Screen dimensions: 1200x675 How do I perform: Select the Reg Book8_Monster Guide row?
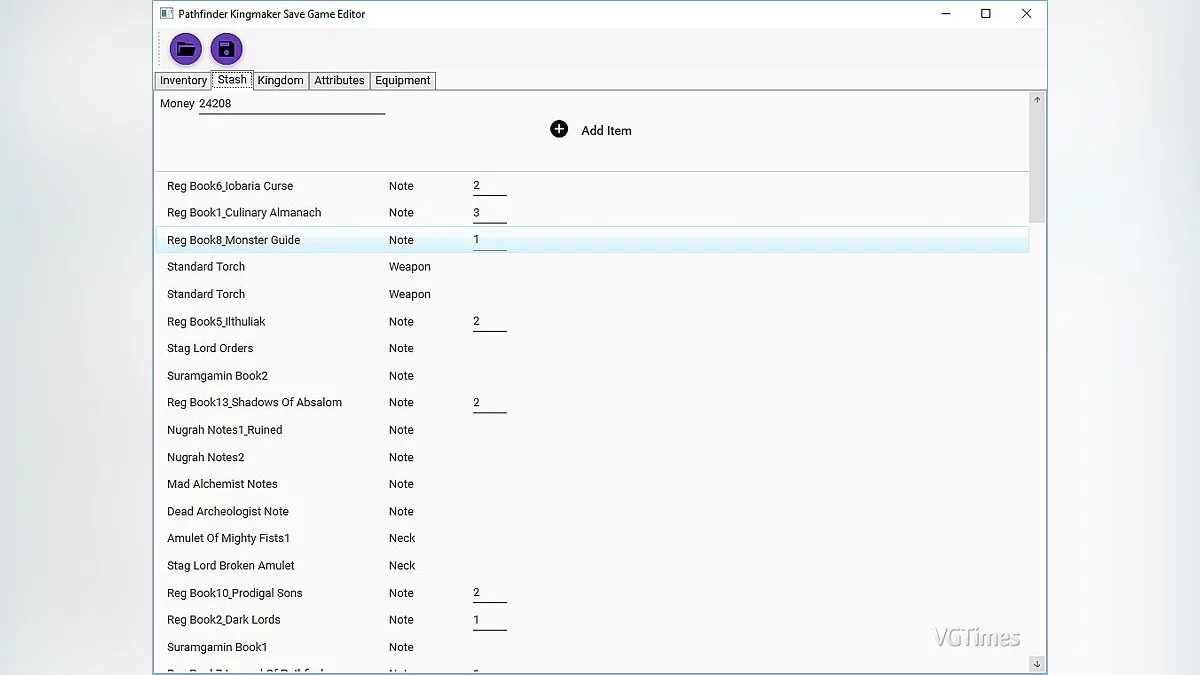tap(233, 240)
